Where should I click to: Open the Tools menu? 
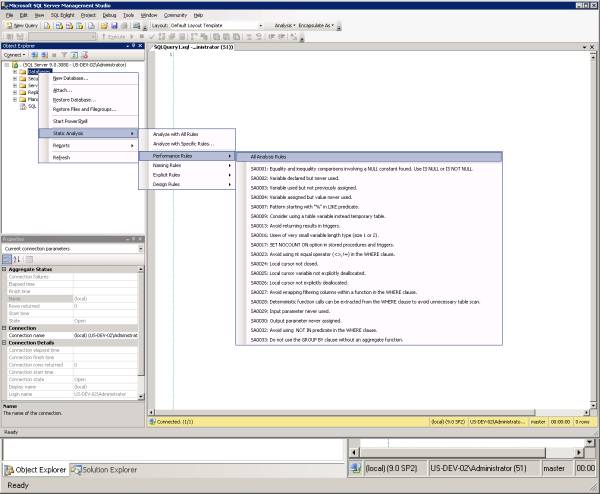[128, 15]
